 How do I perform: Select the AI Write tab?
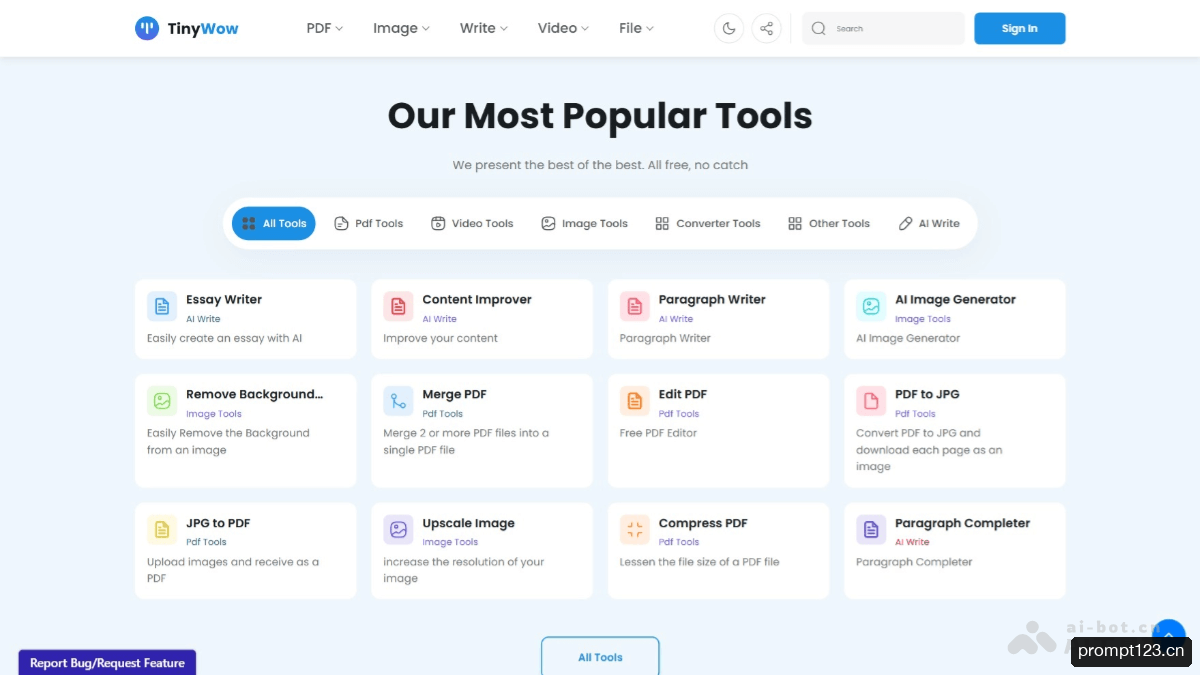point(929,223)
